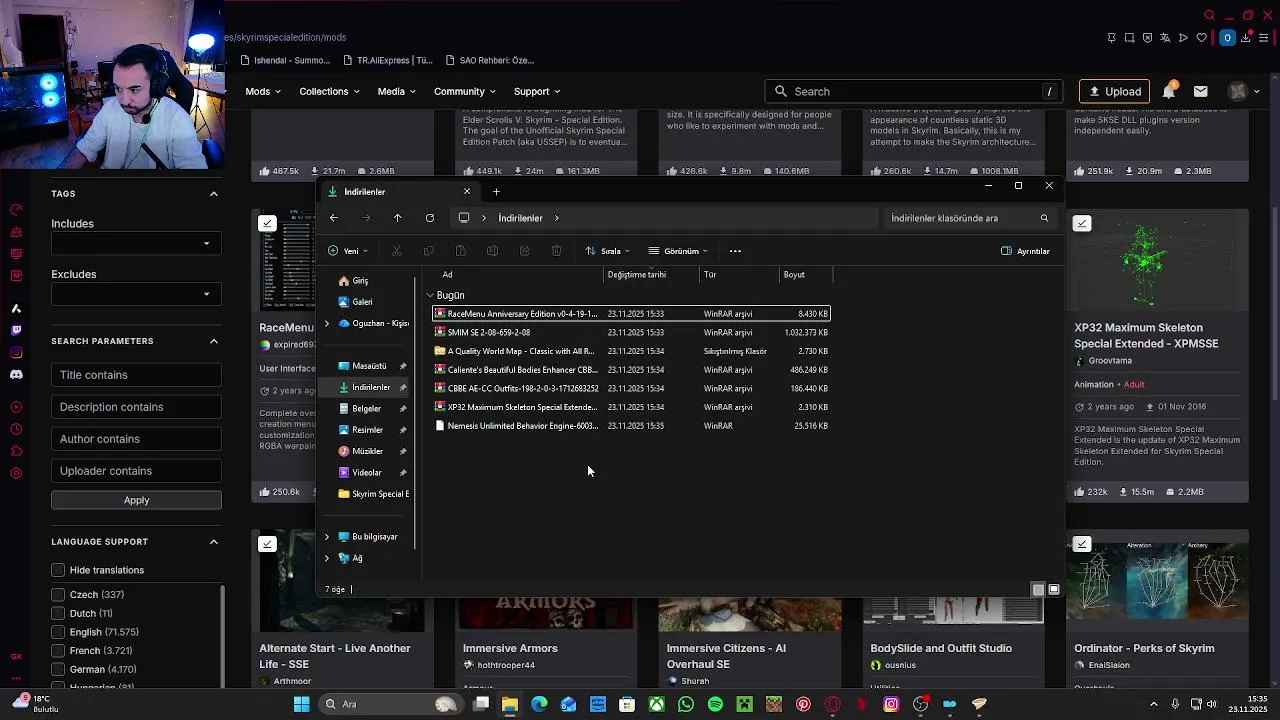Screen dimensions: 1280x720
Task: Click the Upload button
Action: (x=1114, y=91)
